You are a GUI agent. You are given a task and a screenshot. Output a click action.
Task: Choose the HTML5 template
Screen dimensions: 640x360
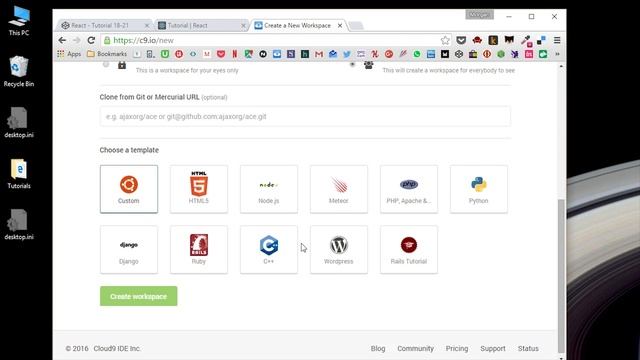[x=199, y=189]
